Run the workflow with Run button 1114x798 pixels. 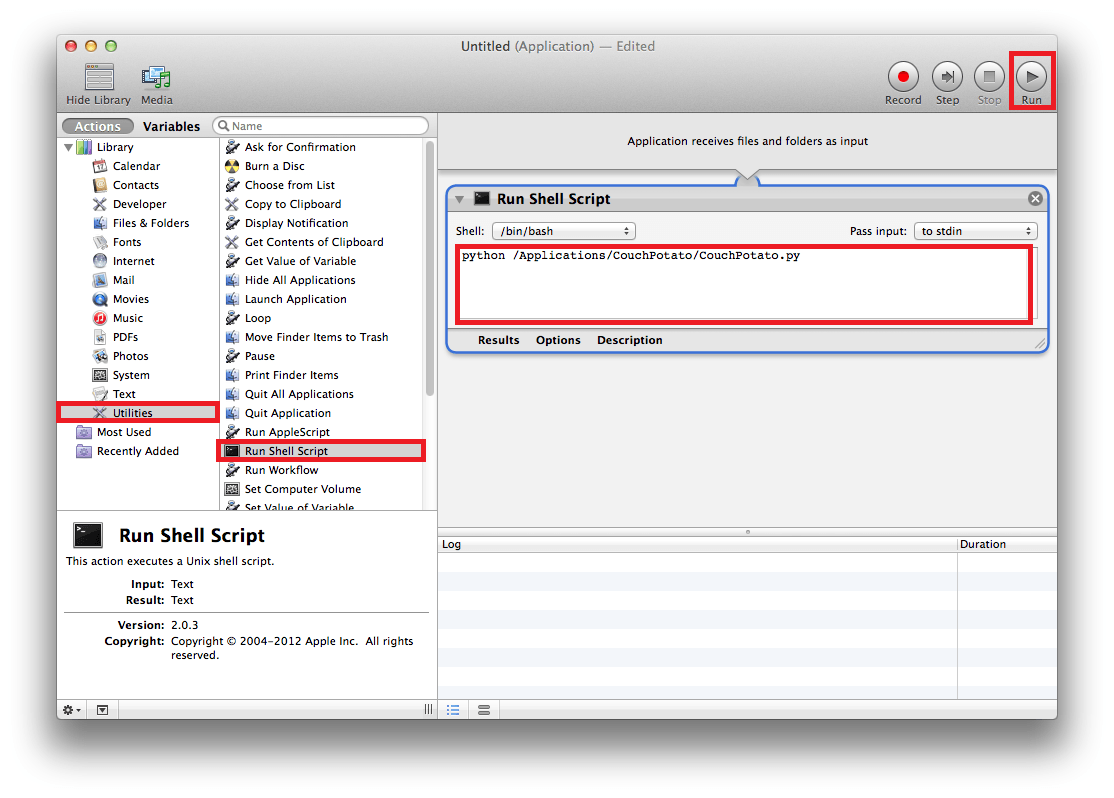point(1031,77)
